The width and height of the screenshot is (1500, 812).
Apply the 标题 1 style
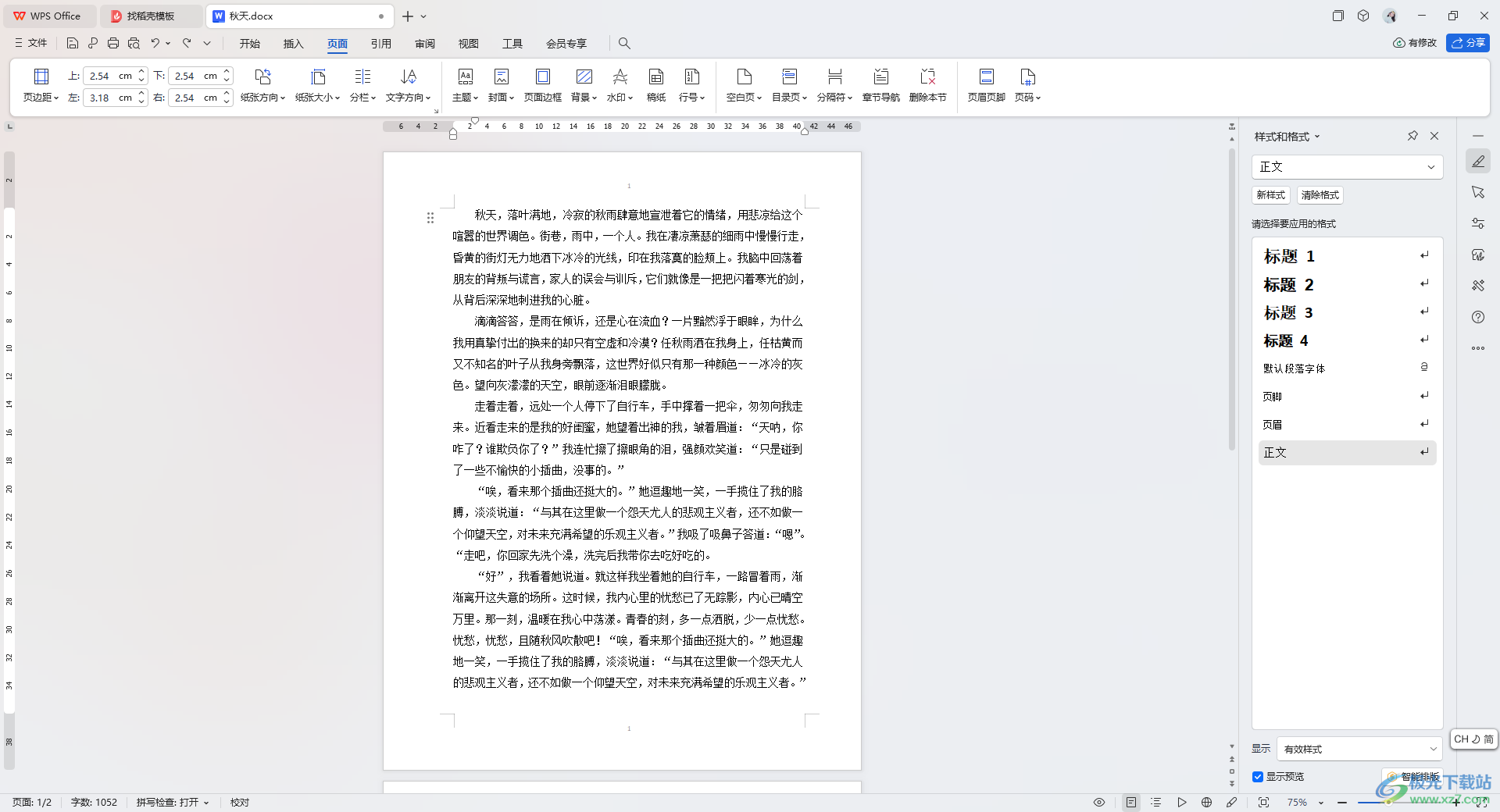pyautogui.click(x=1347, y=256)
